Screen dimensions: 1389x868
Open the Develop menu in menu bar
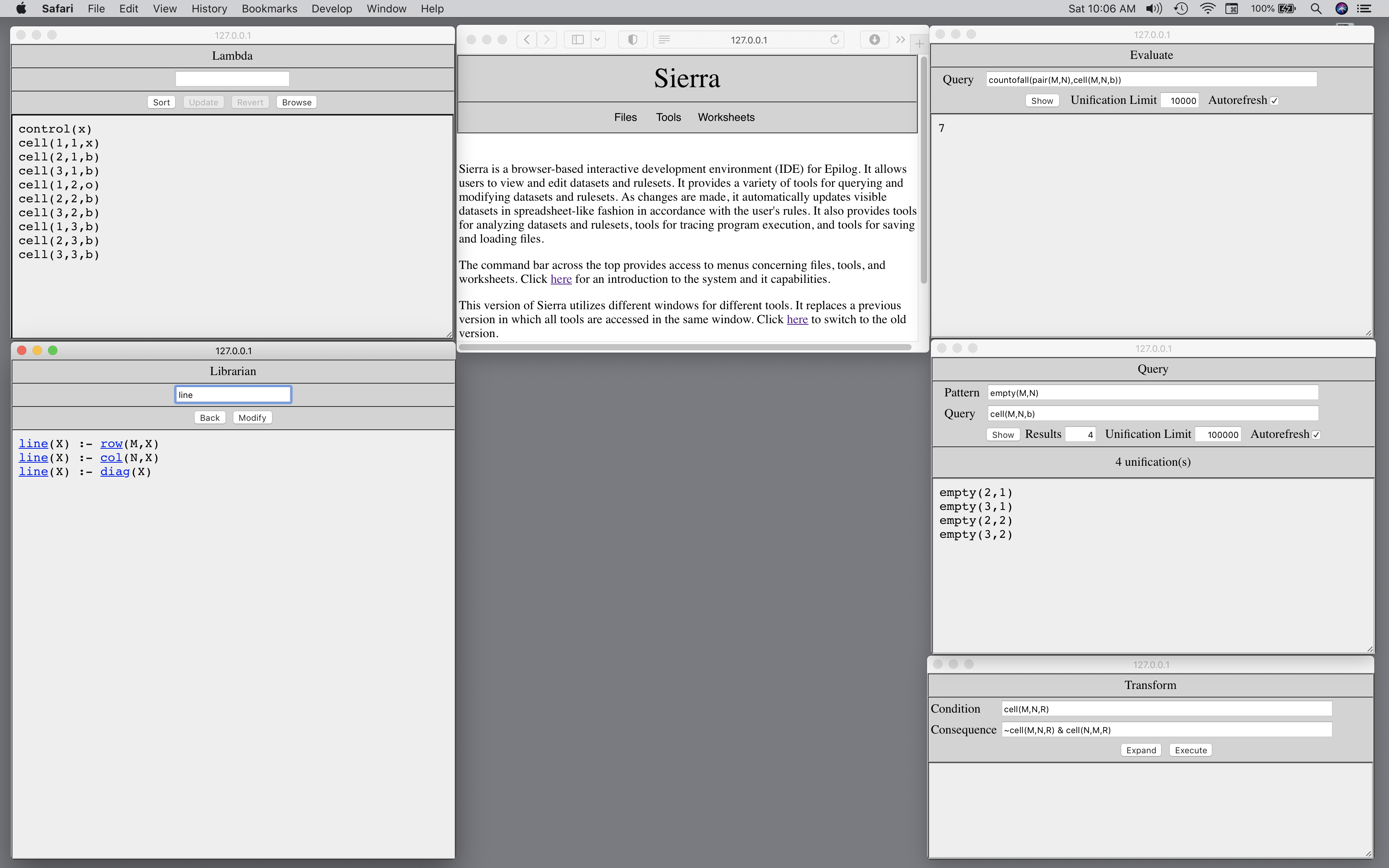331,9
